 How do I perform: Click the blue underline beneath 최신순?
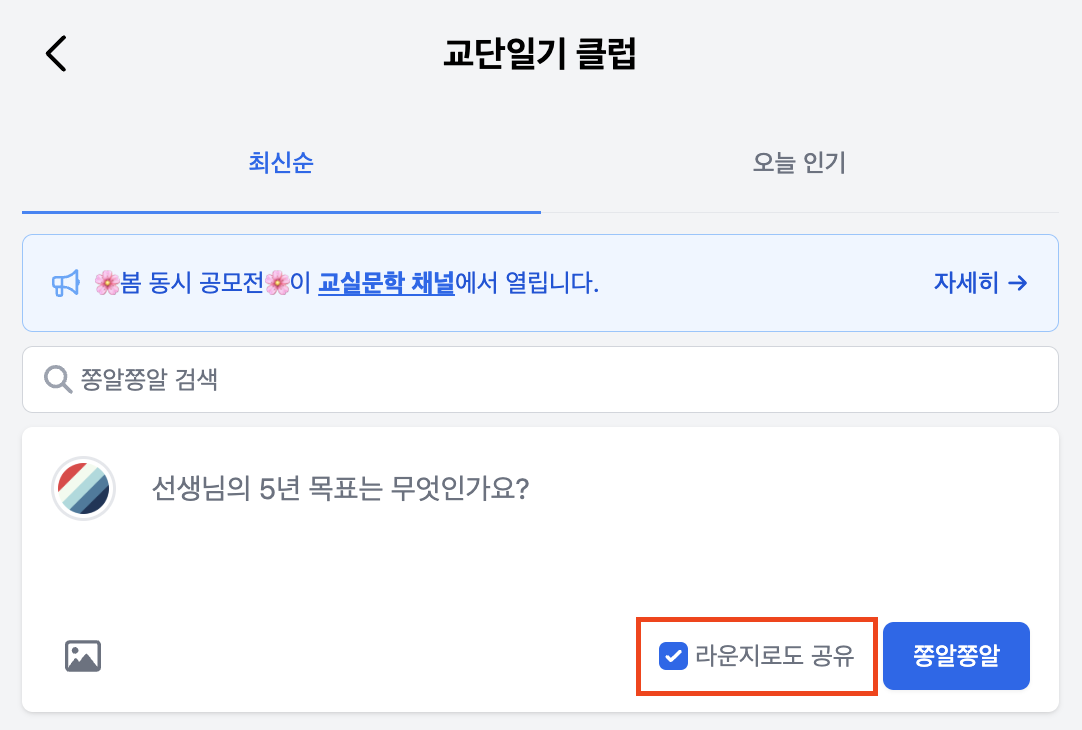(281, 212)
